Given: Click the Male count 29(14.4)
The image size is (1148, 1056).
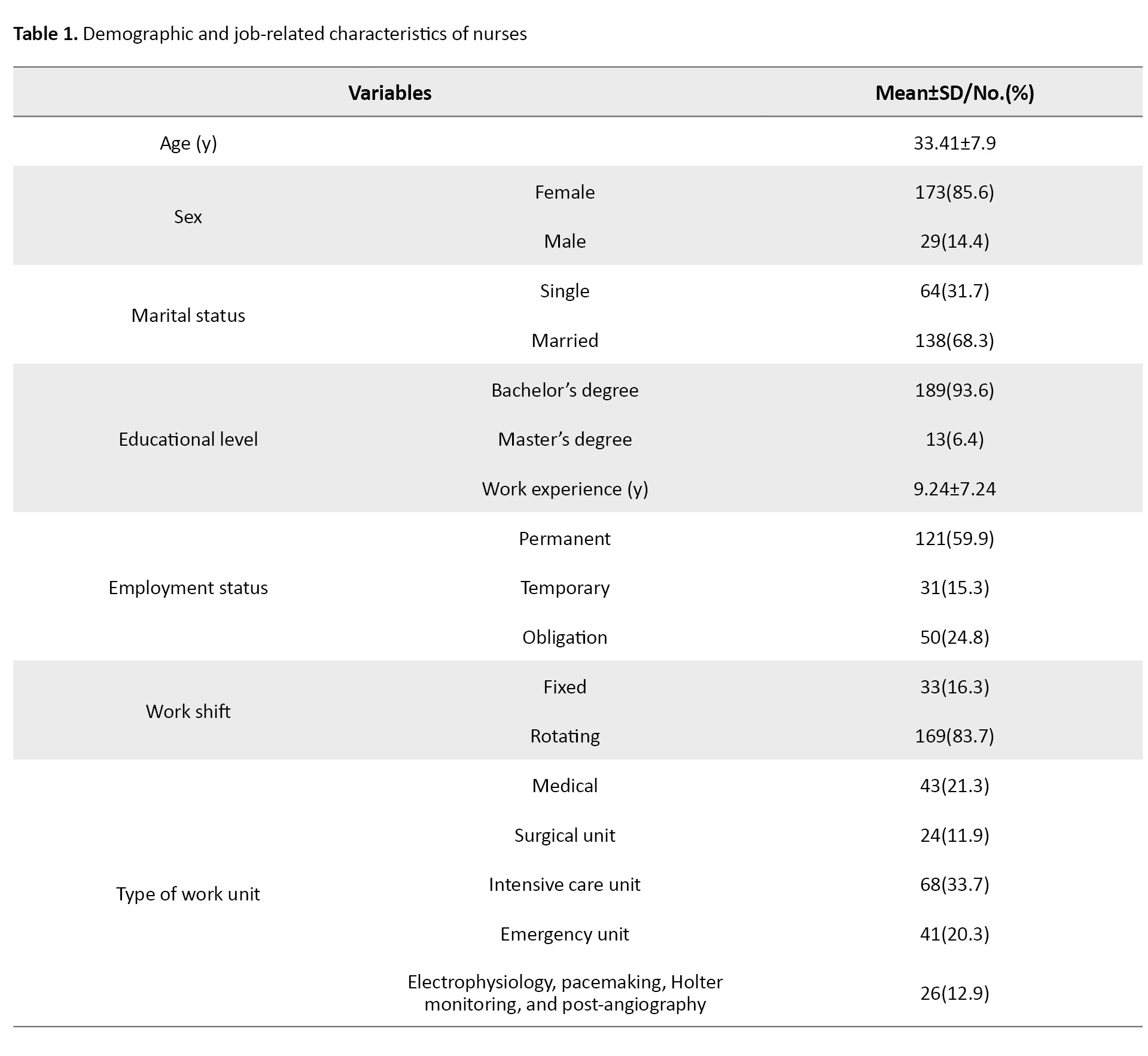Looking at the screenshot, I should pos(954,241).
